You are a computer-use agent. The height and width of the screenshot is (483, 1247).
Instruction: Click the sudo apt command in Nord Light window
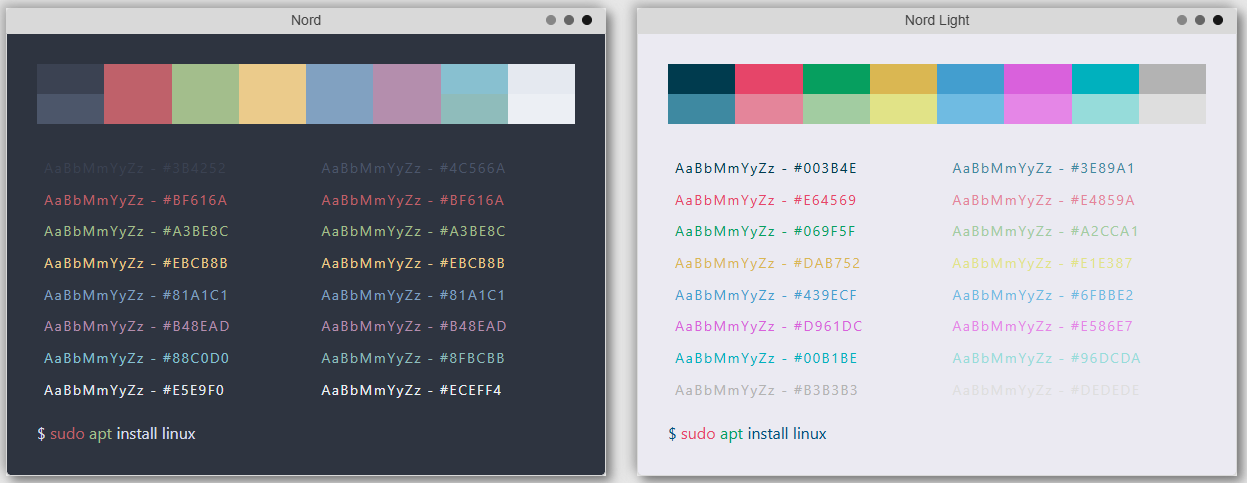click(747, 434)
